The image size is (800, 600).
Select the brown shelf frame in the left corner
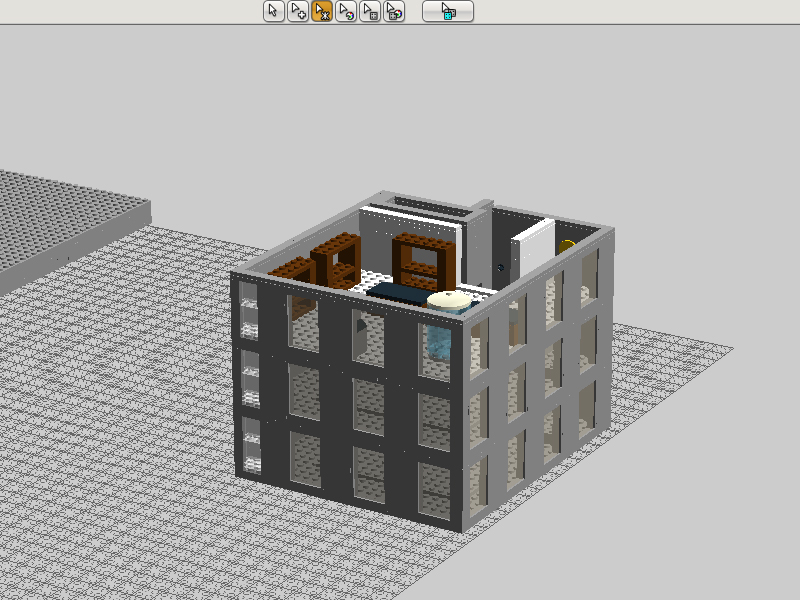[335, 260]
